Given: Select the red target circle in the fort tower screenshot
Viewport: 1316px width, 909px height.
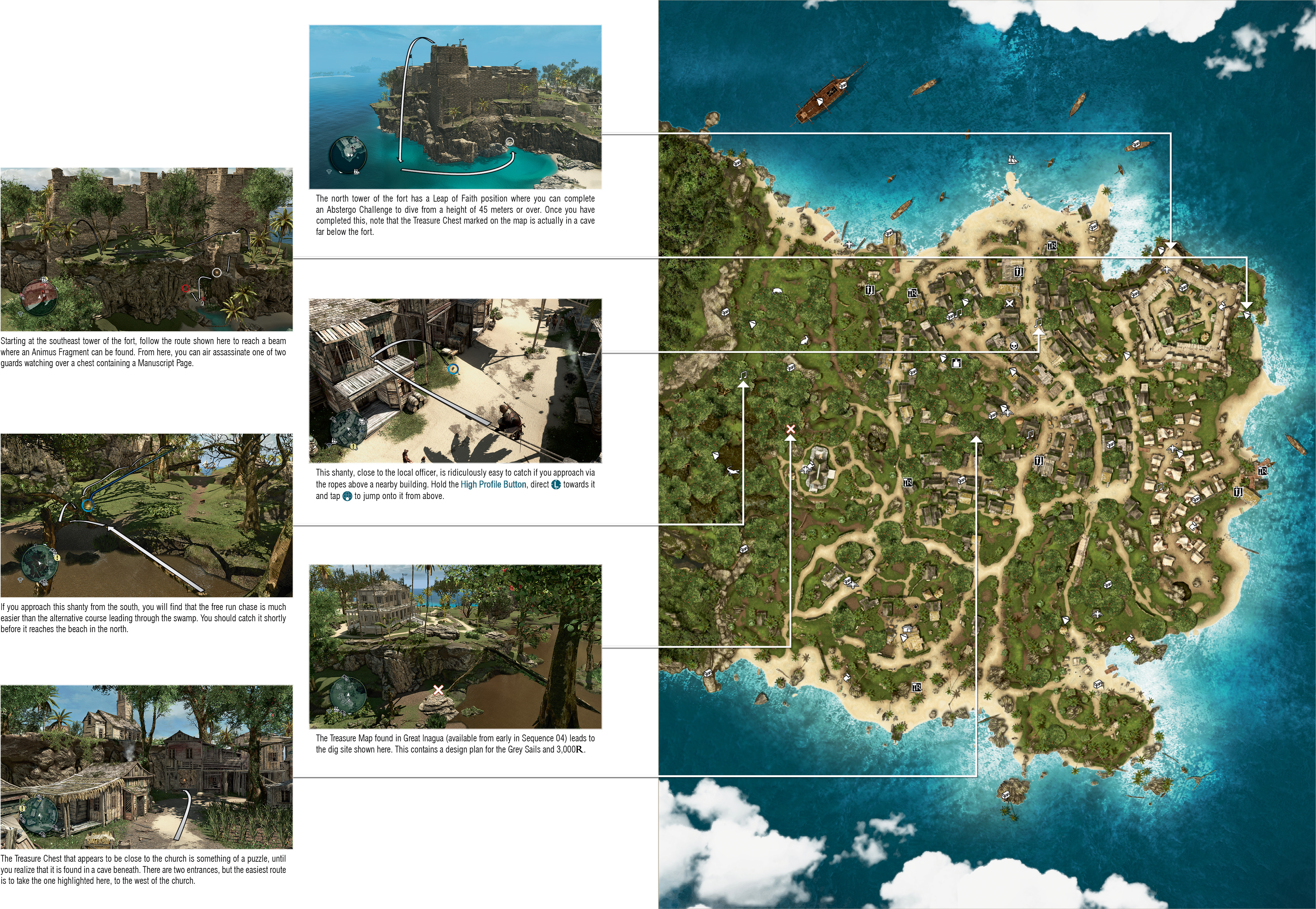Looking at the screenshot, I should pos(185,289).
